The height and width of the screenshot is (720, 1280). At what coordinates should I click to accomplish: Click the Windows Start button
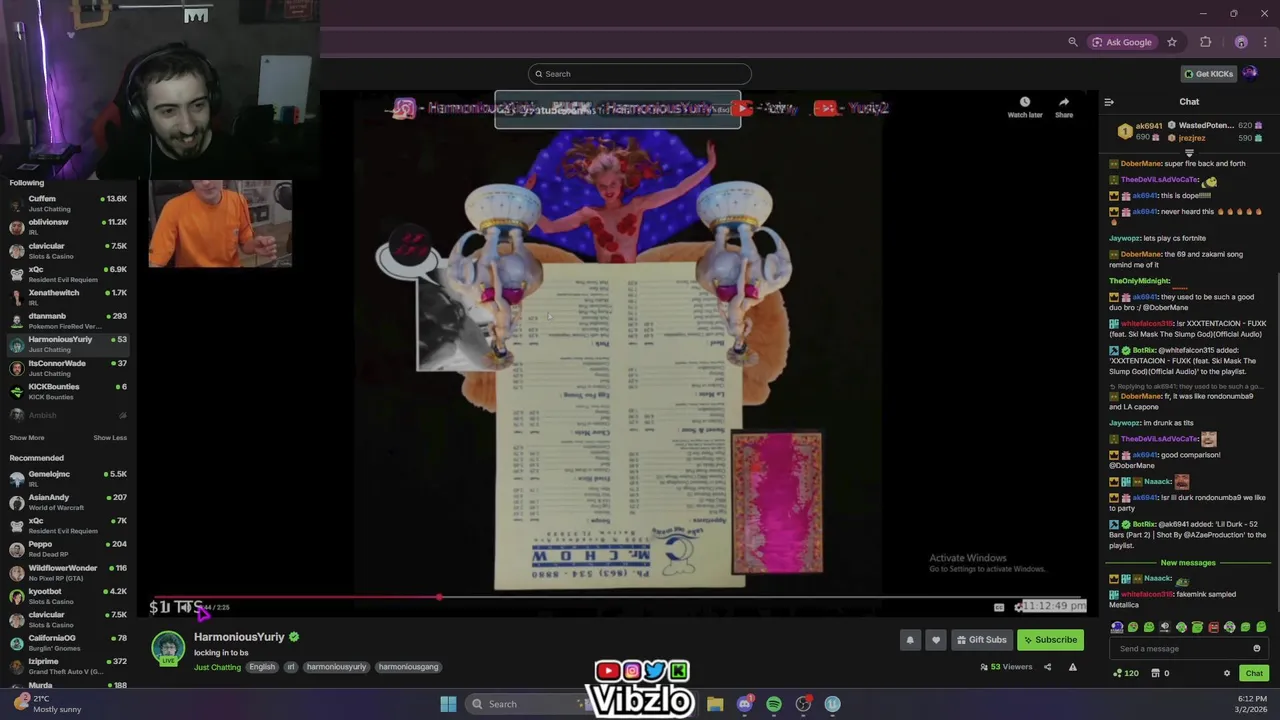click(x=448, y=704)
